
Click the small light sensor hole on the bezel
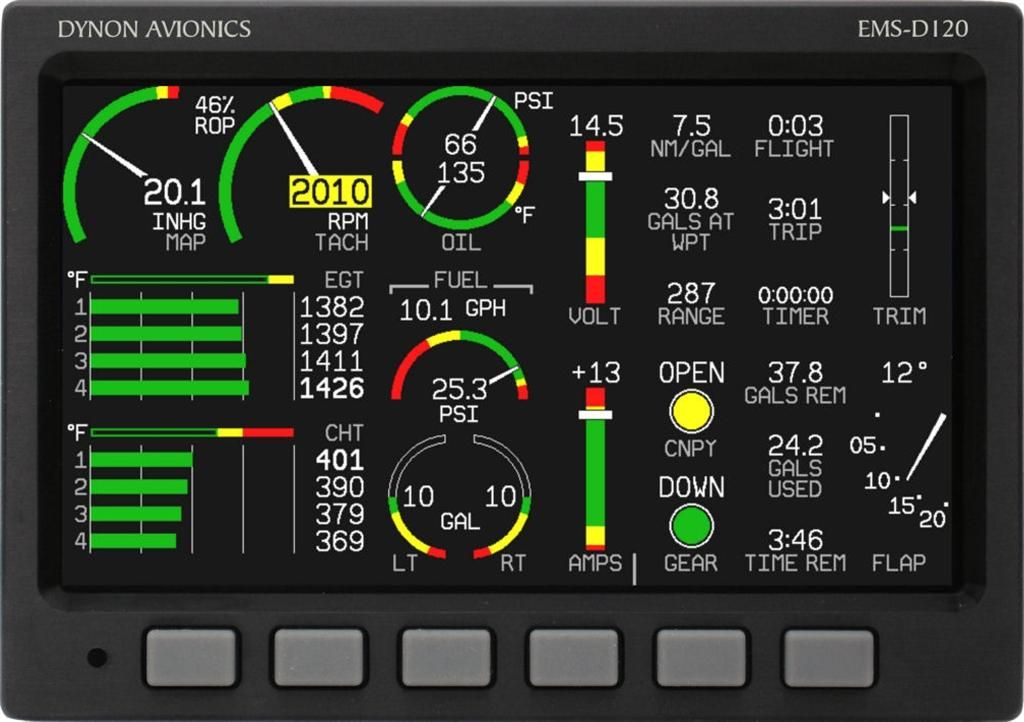[x=96, y=658]
